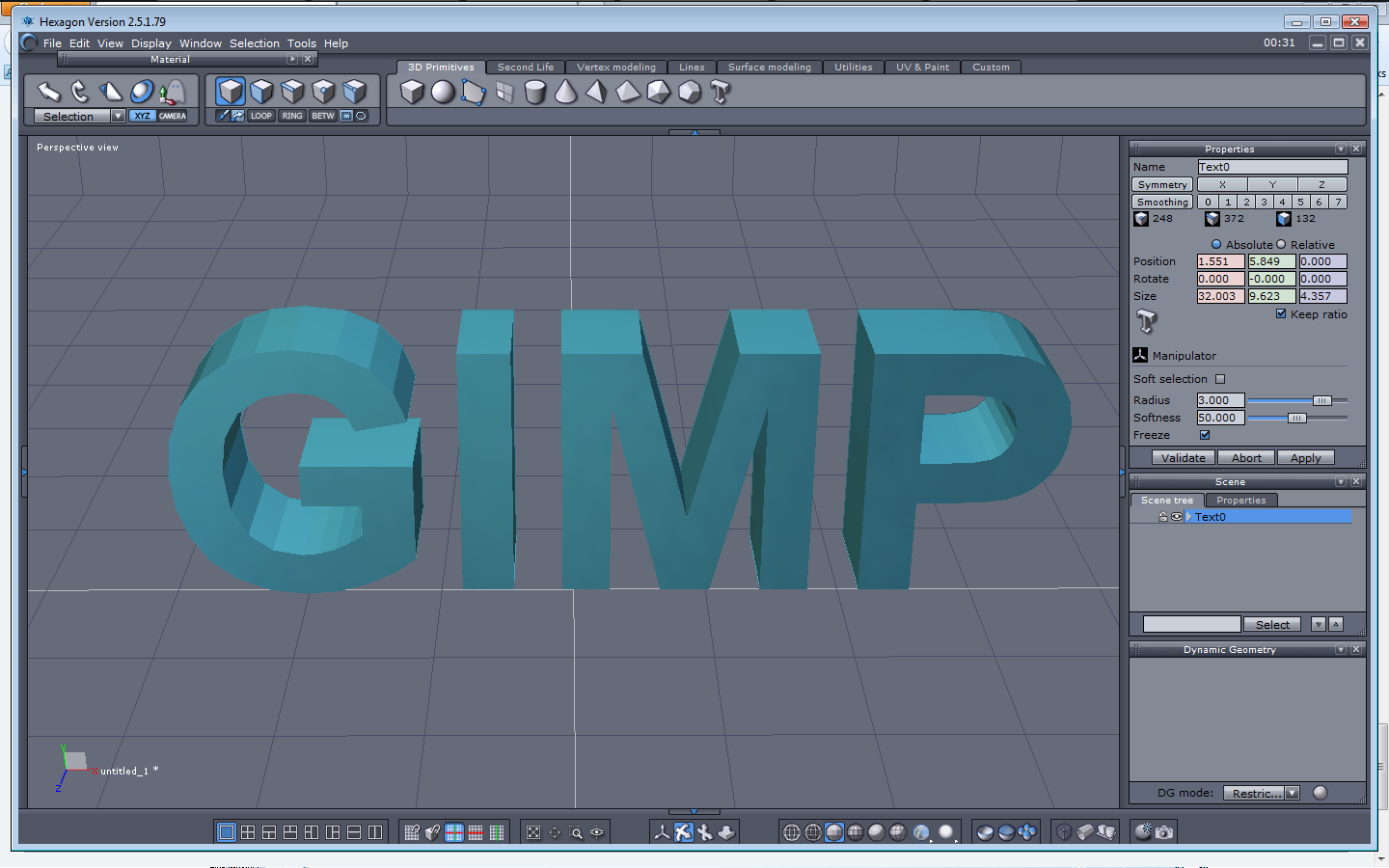Screen dimensions: 1389x868
Task: Create a Cone primitive
Action: 566,92
